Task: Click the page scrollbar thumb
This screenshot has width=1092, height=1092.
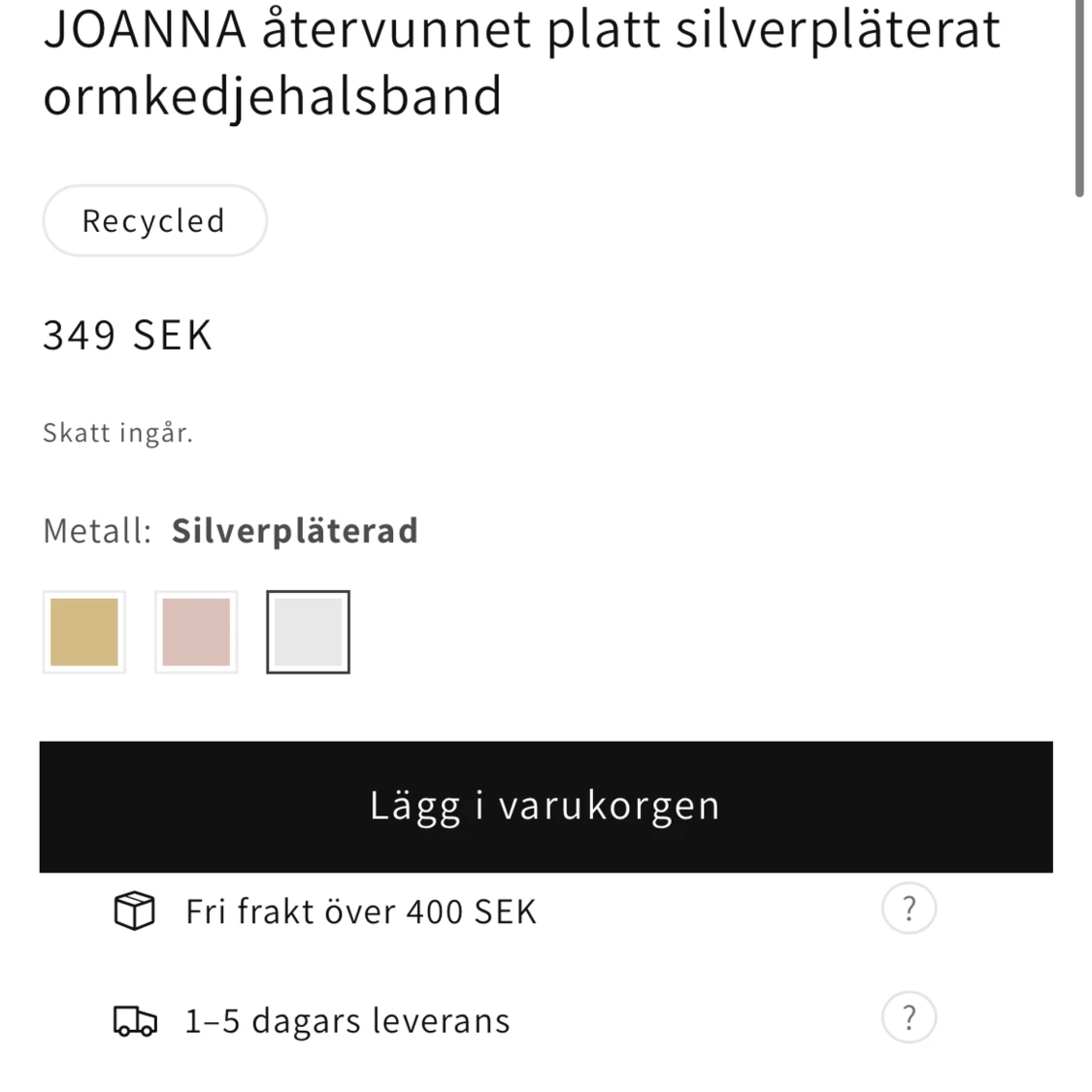Action: tap(1078, 97)
